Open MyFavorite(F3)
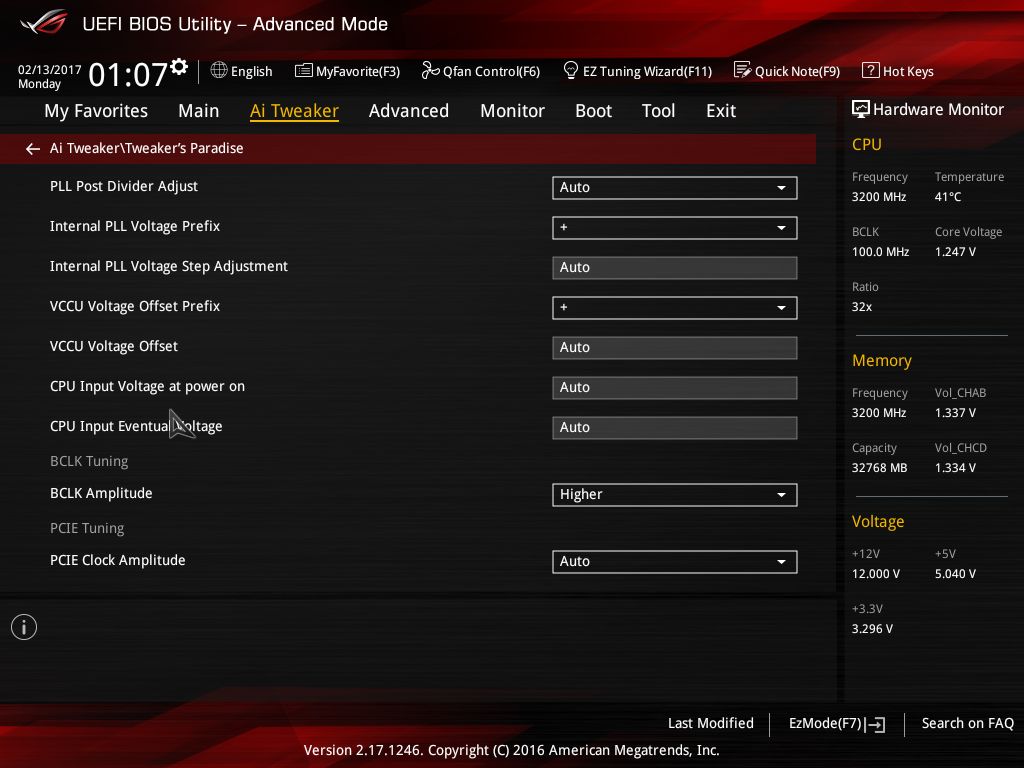The image size is (1024, 768). point(347,71)
